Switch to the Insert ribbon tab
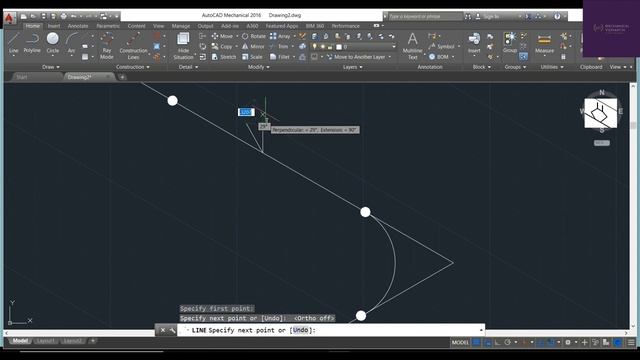Viewport: 640px width, 360px height. coord(53,26)
